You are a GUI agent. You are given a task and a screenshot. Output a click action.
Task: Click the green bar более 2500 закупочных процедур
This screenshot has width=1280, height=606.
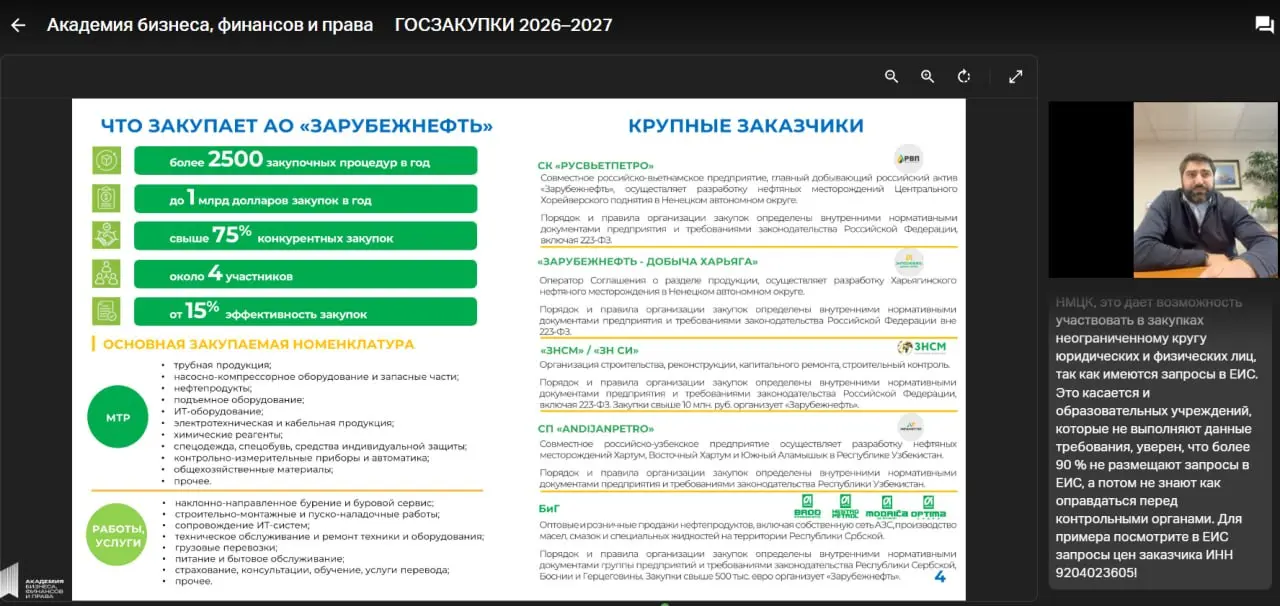[x=305, y=160]
